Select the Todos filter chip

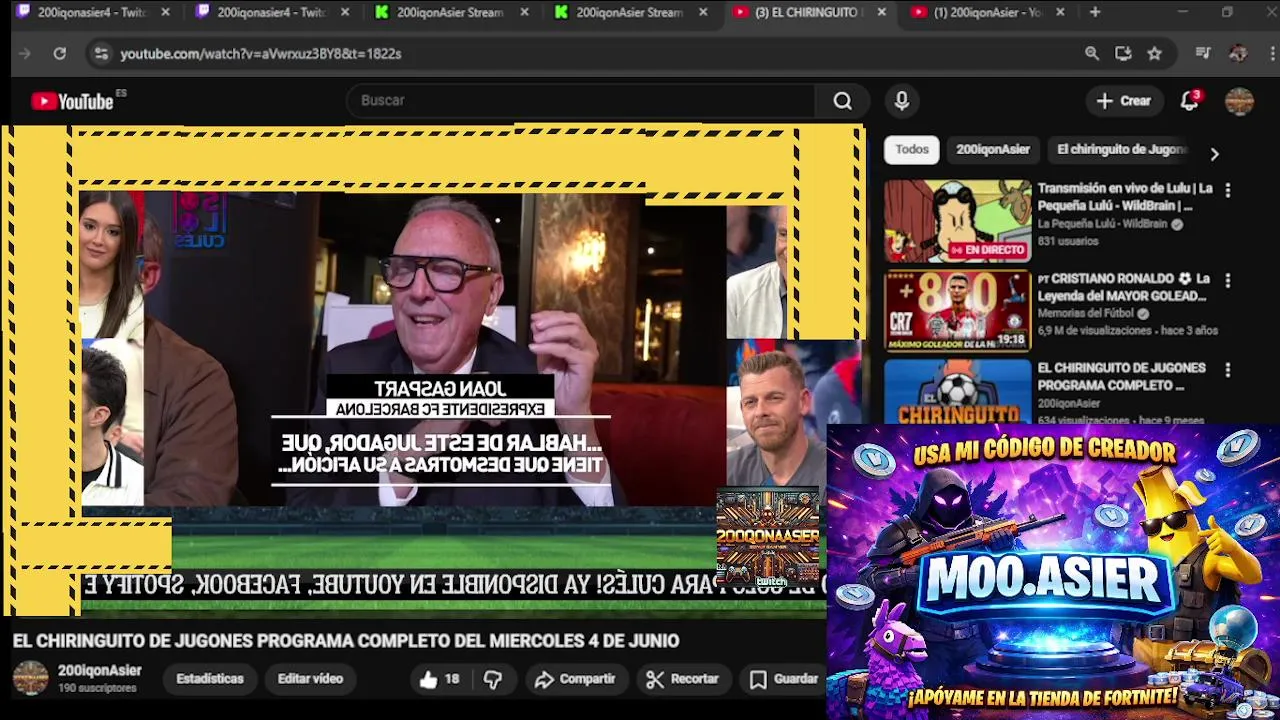coord(912,149)
